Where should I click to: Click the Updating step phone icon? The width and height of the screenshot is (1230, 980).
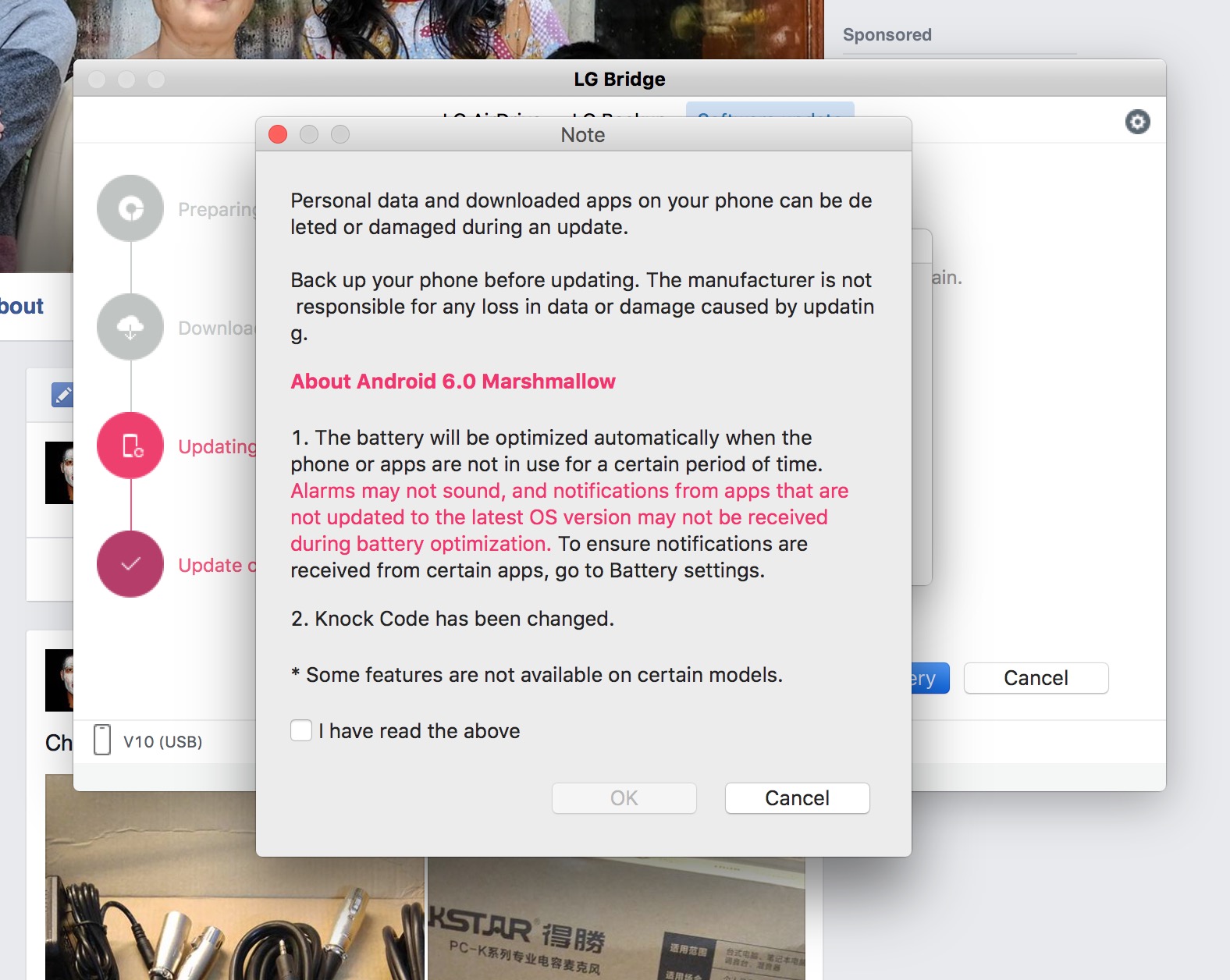(x=130, y=446)
